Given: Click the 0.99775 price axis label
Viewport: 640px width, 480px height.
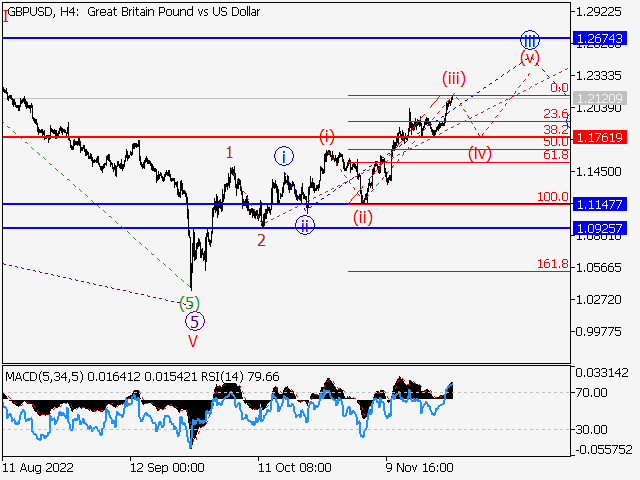Looking at the screenshot, I should pos(598,332).
